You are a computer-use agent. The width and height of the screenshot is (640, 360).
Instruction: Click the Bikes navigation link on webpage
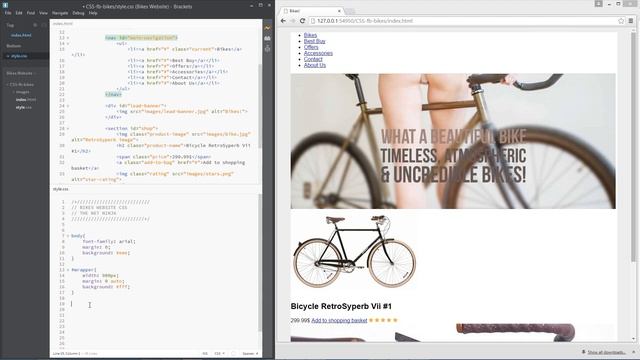(310, 35)
